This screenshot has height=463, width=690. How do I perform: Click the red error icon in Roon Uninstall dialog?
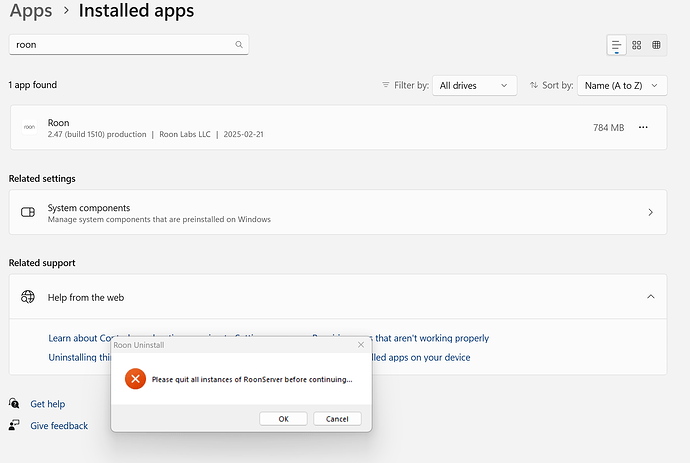(135, 378)
